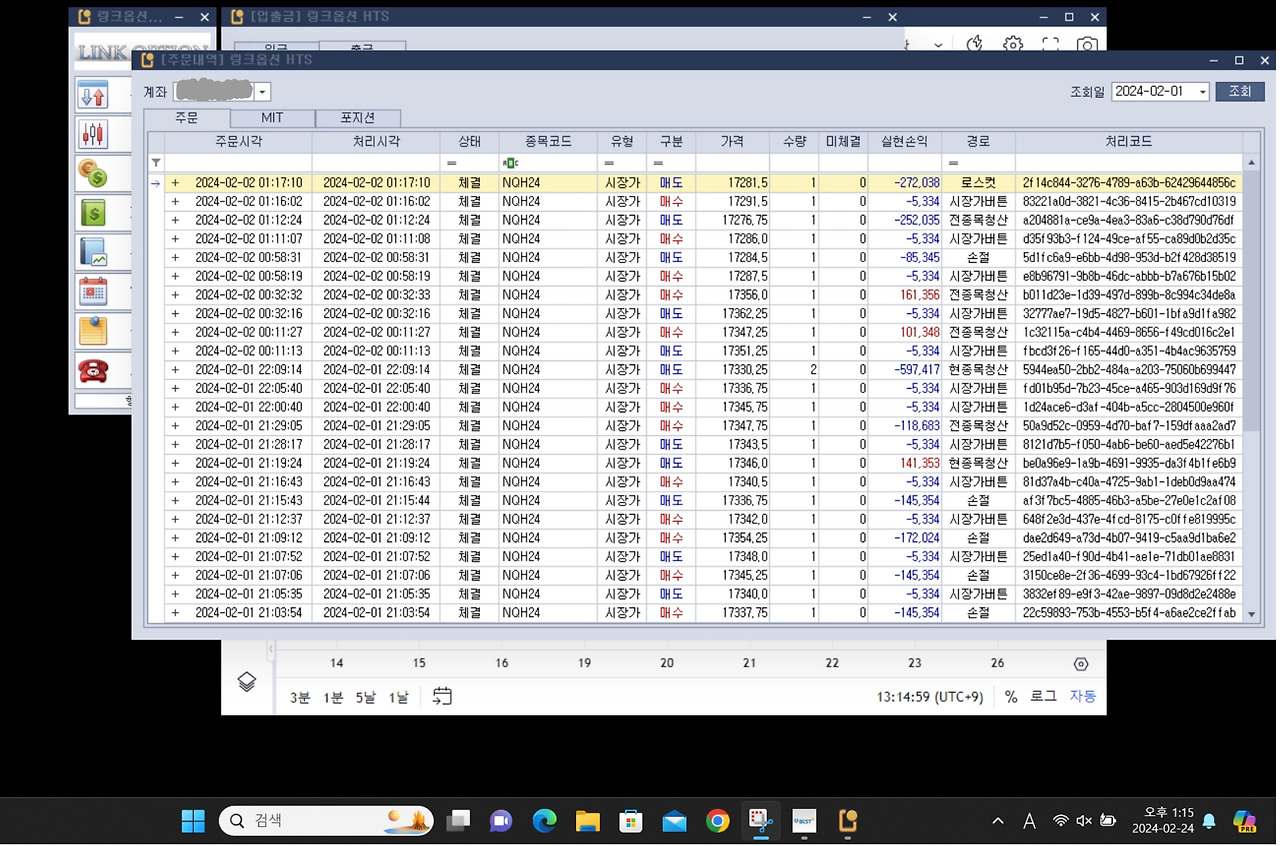Click the go-to-date calendar icon
Screen dimensions: 1280x846
pyautogui.click(x=442, y=697)
